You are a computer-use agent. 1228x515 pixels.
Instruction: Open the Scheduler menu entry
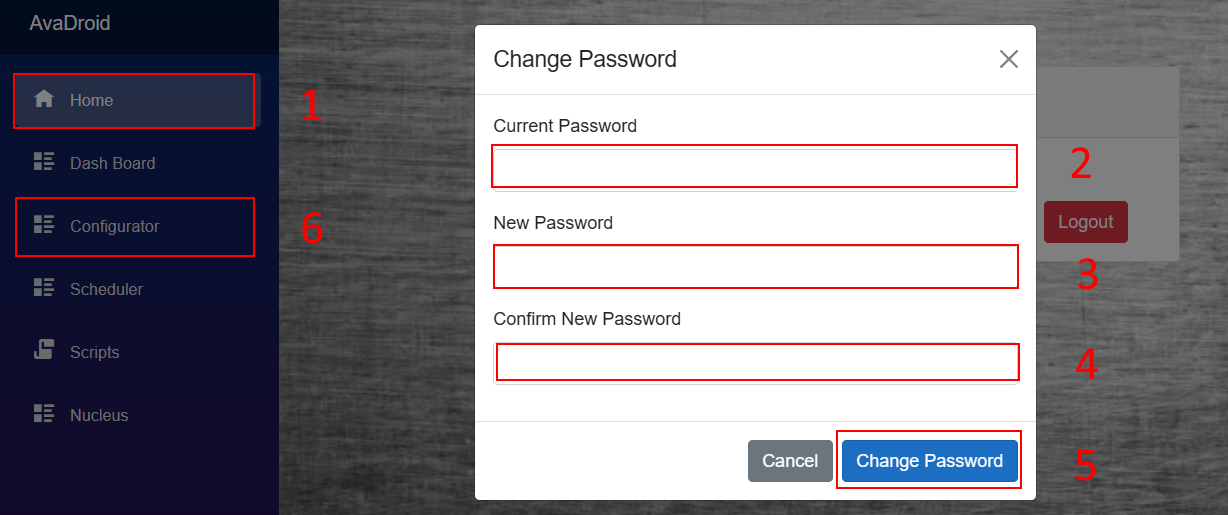coord(106,289)
